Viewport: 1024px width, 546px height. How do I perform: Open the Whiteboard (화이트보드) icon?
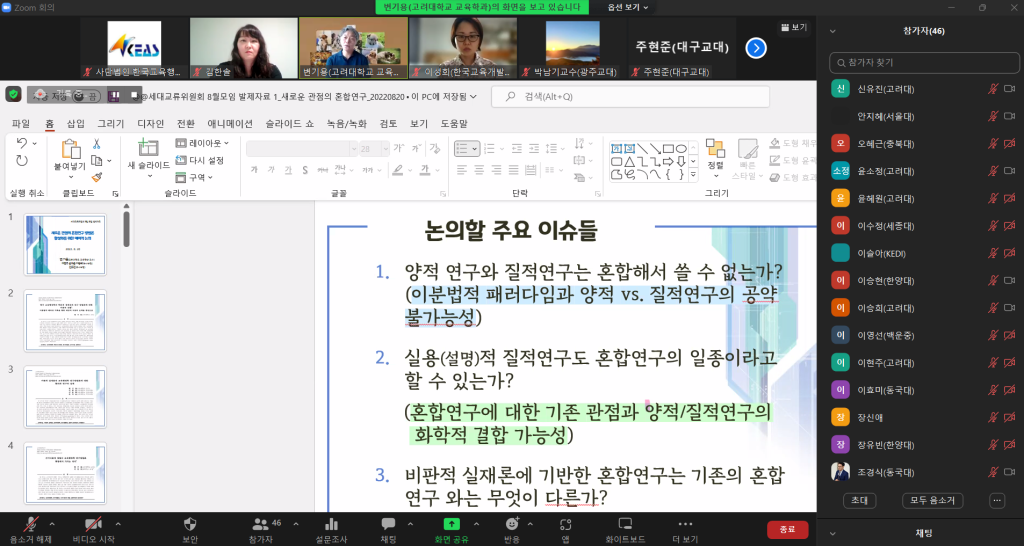click(x=626, y=524)
